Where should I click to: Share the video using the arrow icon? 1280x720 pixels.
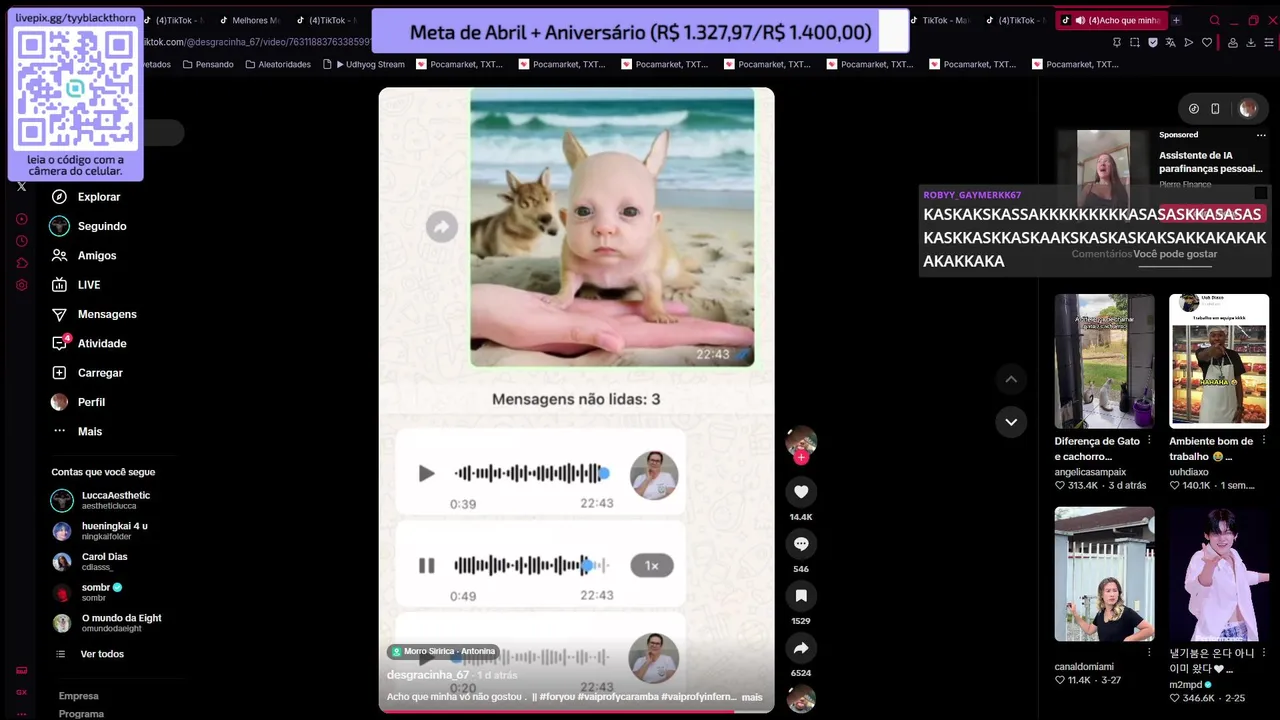pos(801,648)
